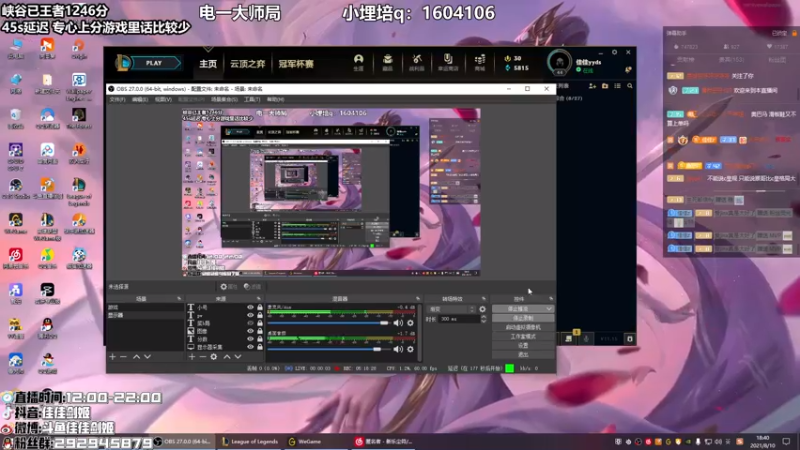Open the 工具(T) menu in OBS
This screenshot has height=450, width=800.
[x=252, y=99]
